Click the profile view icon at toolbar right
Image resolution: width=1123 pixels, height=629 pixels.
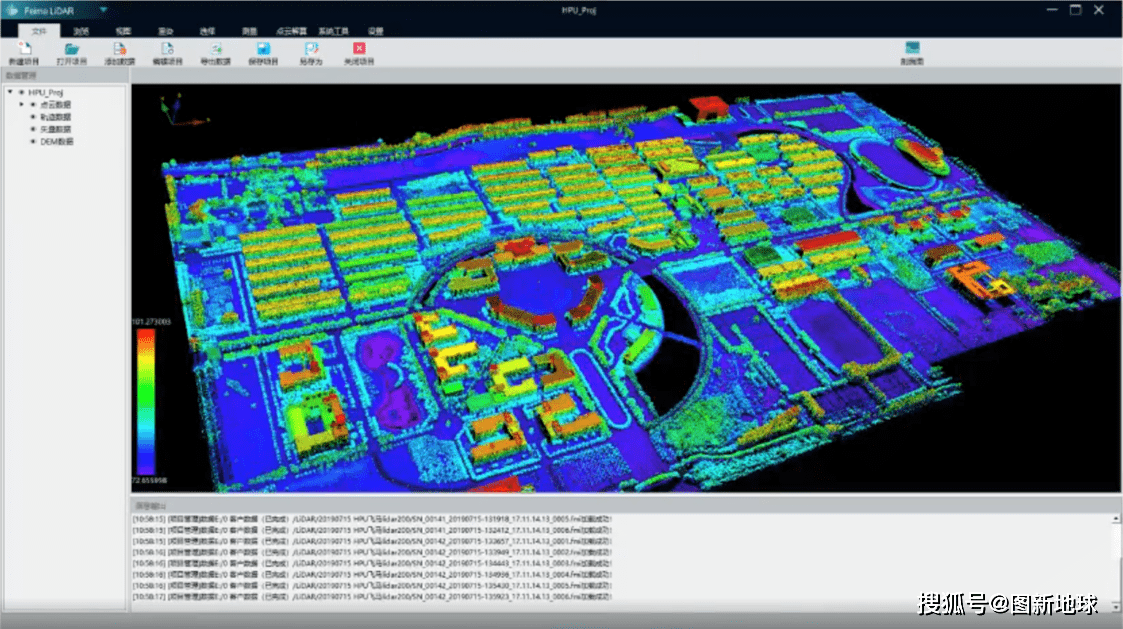pyautogui.click(x=911, y=49)
